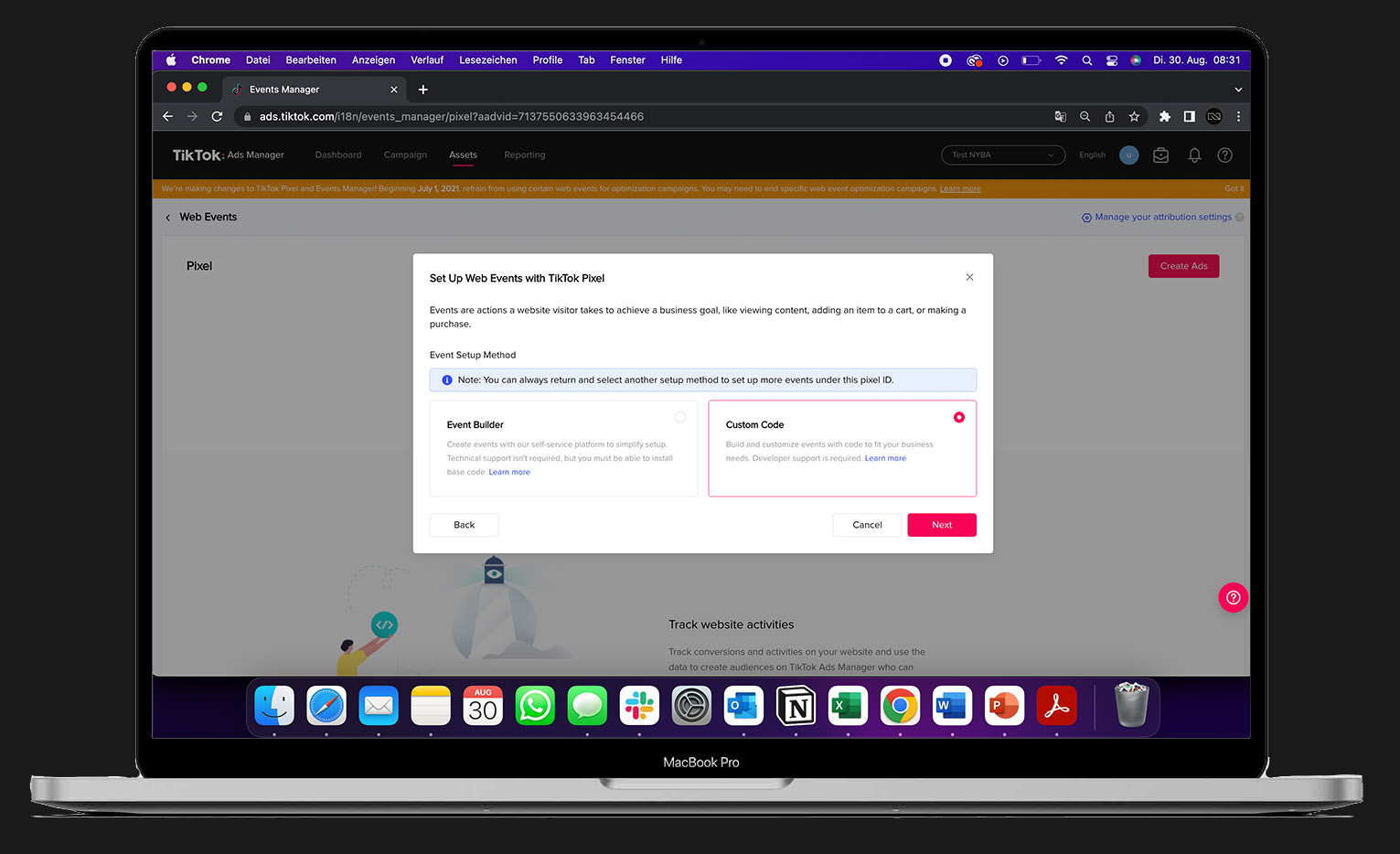The image size is (1400, 854).
Task: Open the Chrome three-dot menu
Action: click(x=1238, y=116)
